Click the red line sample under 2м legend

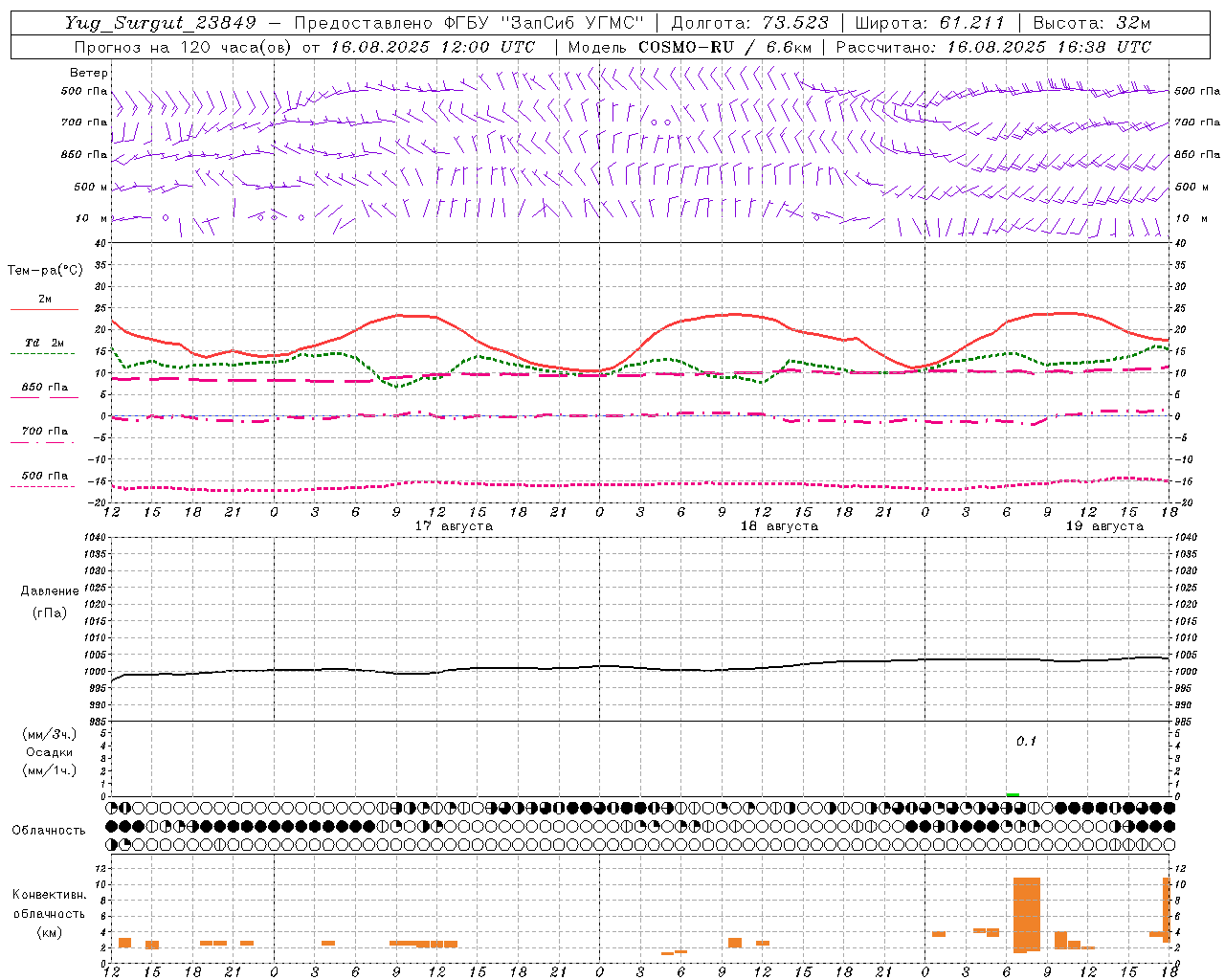click(x=43, y=309)
